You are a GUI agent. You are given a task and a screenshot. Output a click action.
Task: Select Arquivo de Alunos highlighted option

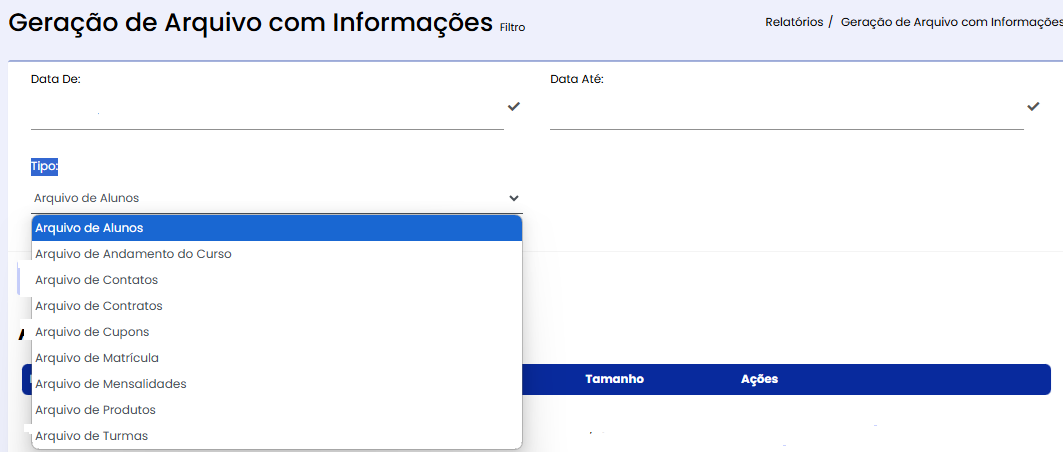277,228
